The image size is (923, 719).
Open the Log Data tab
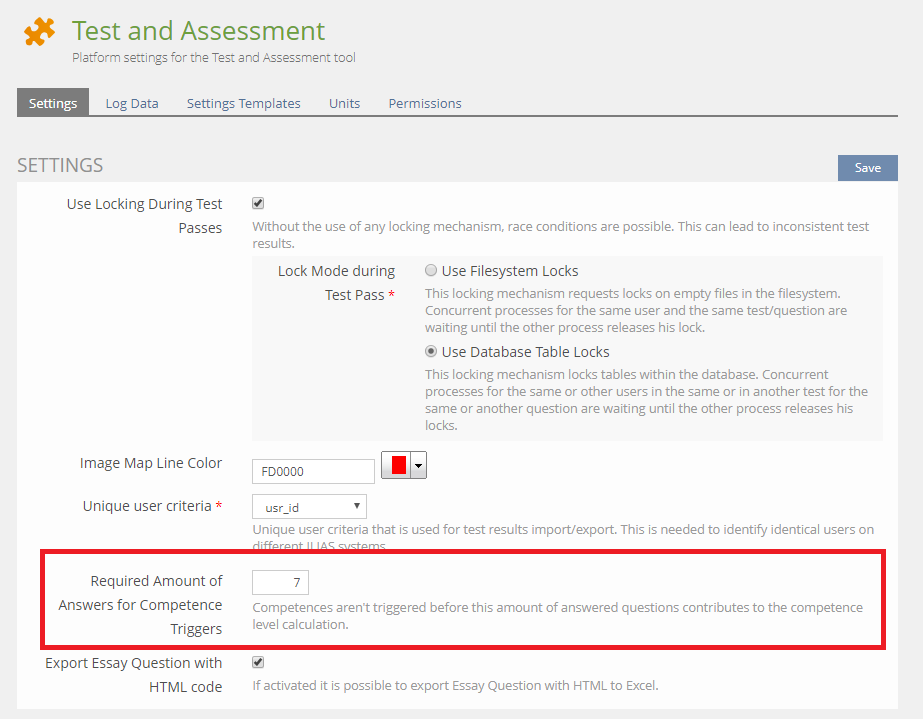(x=132, y=103)
